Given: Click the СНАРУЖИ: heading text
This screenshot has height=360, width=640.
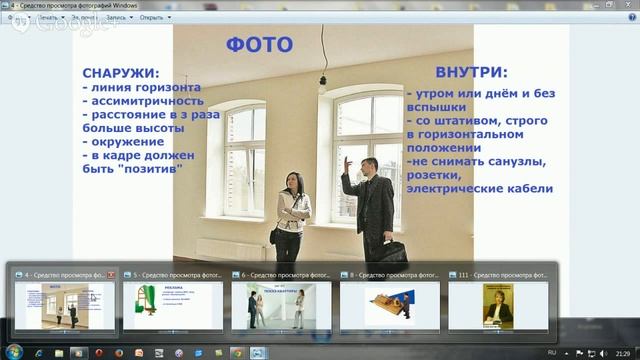Looking at the screenshot, I should pos(121,73).
